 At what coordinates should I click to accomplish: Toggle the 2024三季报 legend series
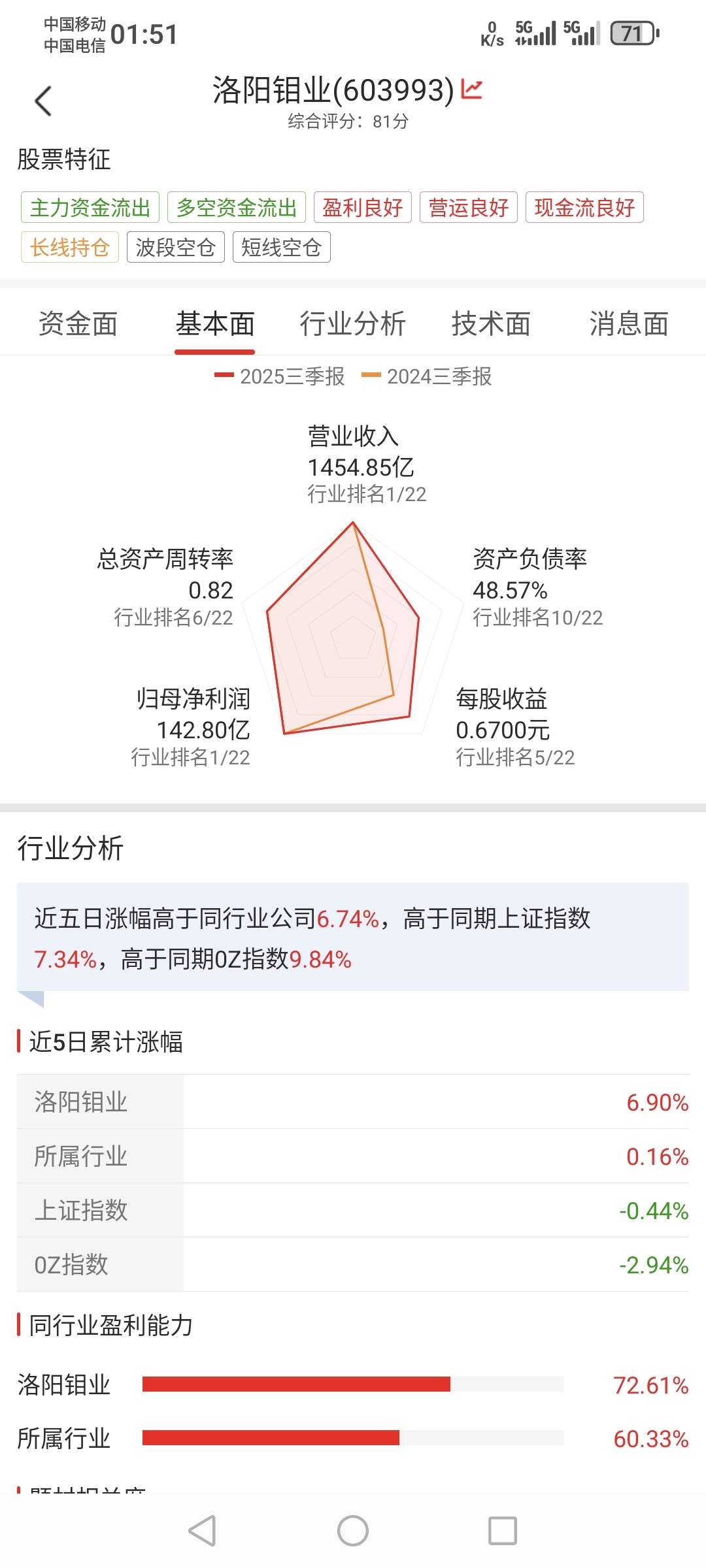click(427, 376)
